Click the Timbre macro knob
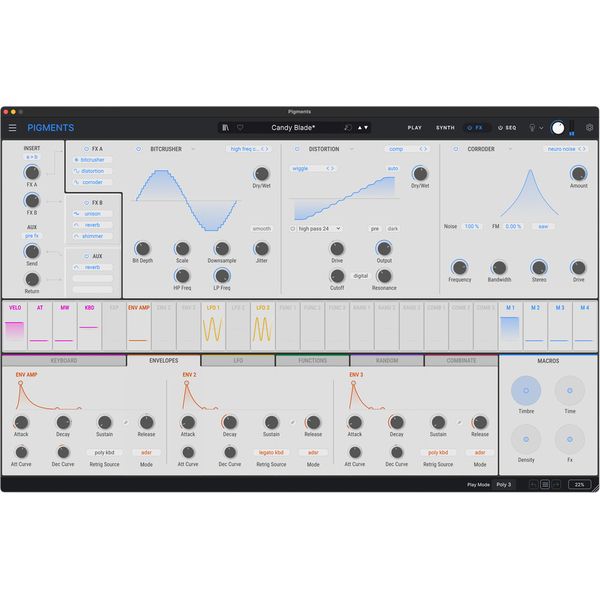Image resolution: width=600 pixels, height=600 pixels. tap(526, 390)
